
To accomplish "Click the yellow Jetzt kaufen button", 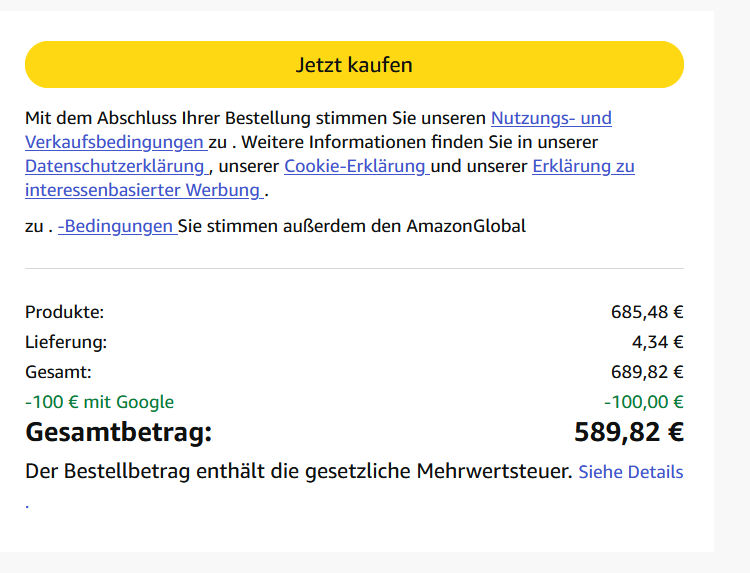I will [x=354, y=65].
